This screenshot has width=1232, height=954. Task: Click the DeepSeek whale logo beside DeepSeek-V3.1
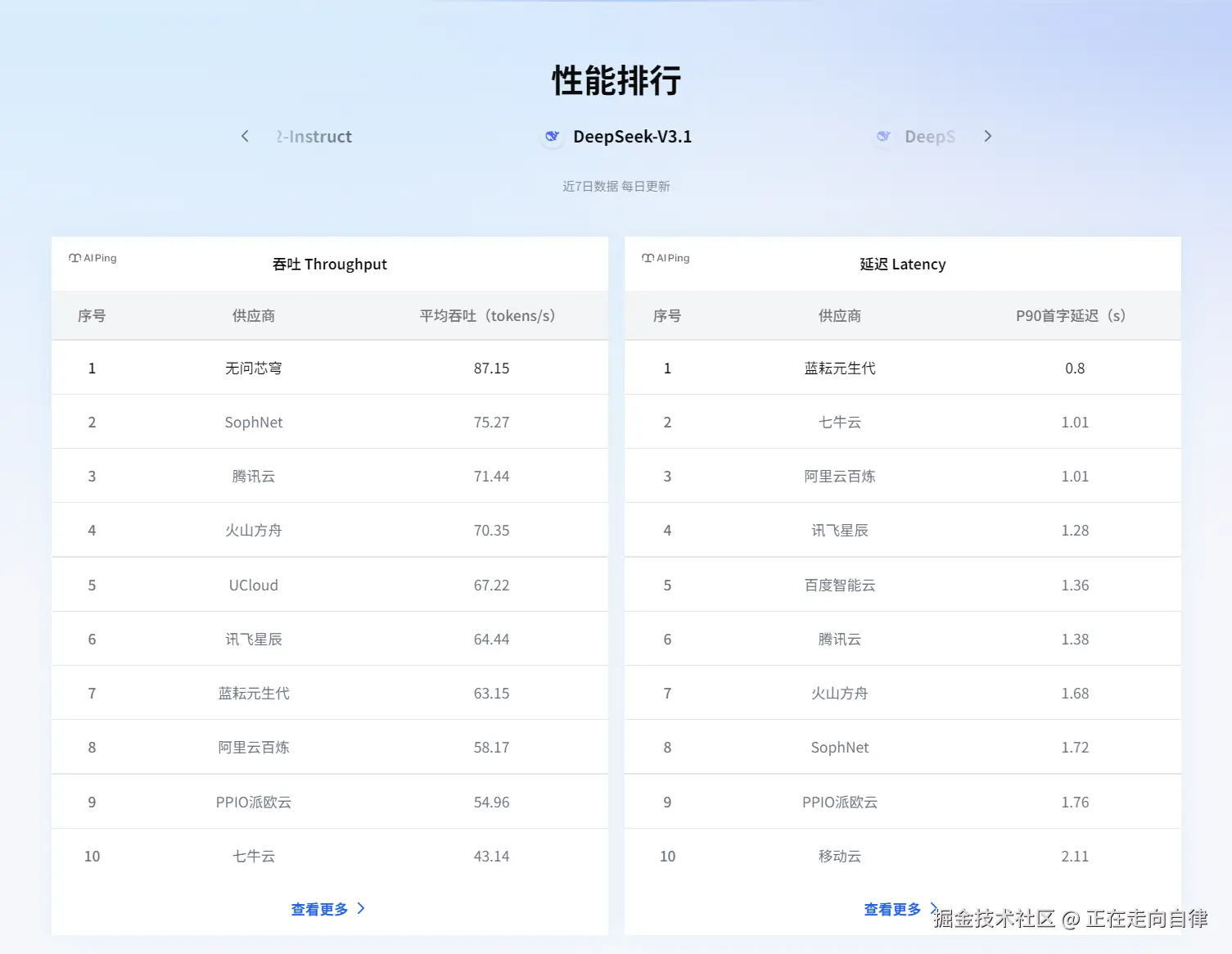point(553,137)
